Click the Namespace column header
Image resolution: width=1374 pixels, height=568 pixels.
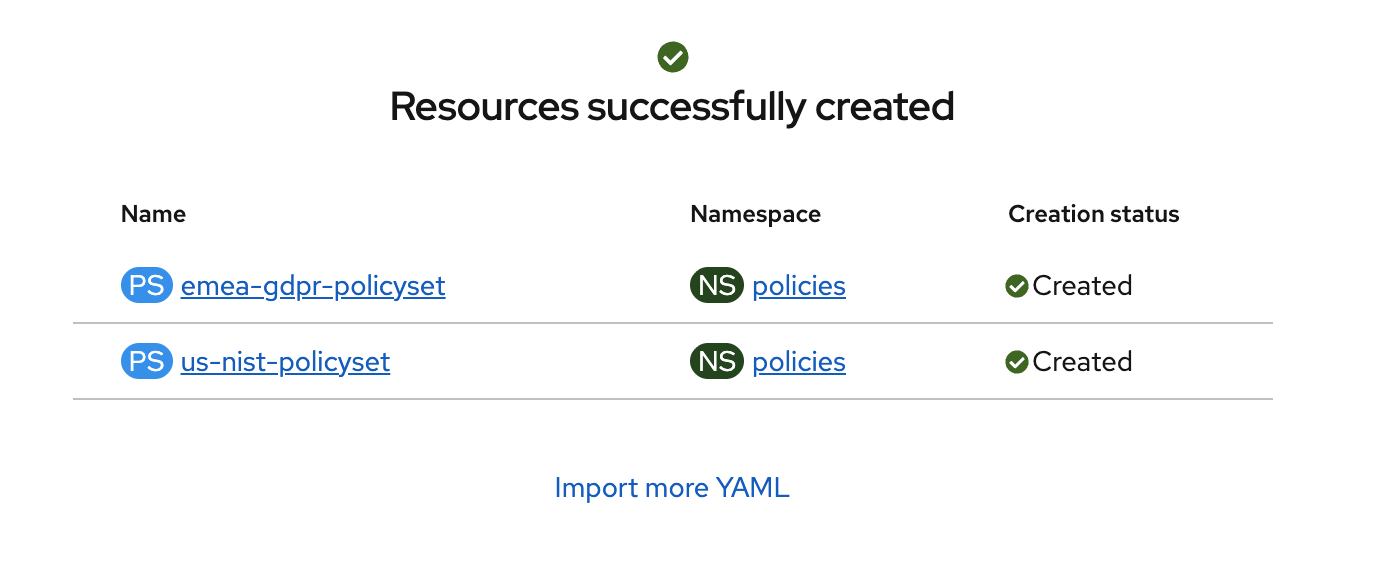[x=755, y=214]
